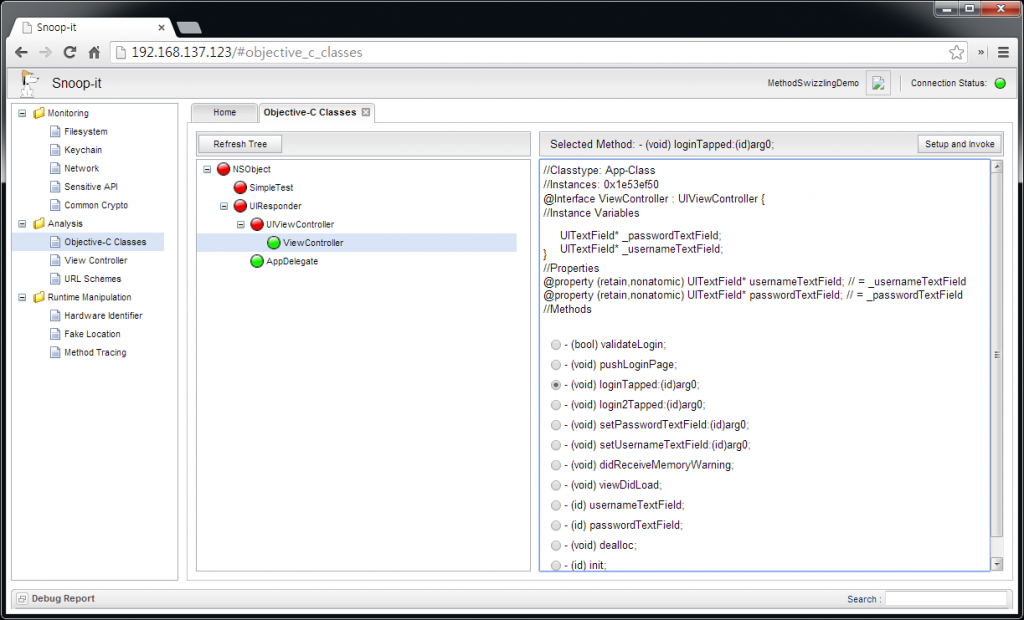The height and width of the screenshot is (620, 1024).
Task: Click the Search input field
Action: pyautogui.click(x=945, y=599)
